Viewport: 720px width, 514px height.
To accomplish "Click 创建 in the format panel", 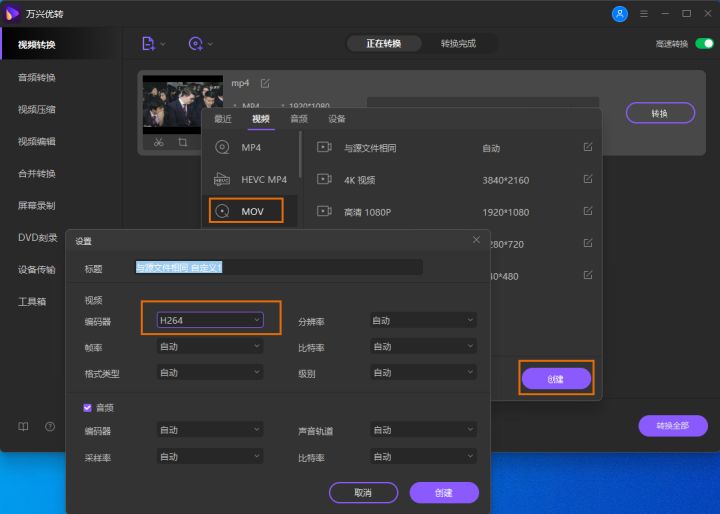I will pyautogui.click(x=556, y=379).
